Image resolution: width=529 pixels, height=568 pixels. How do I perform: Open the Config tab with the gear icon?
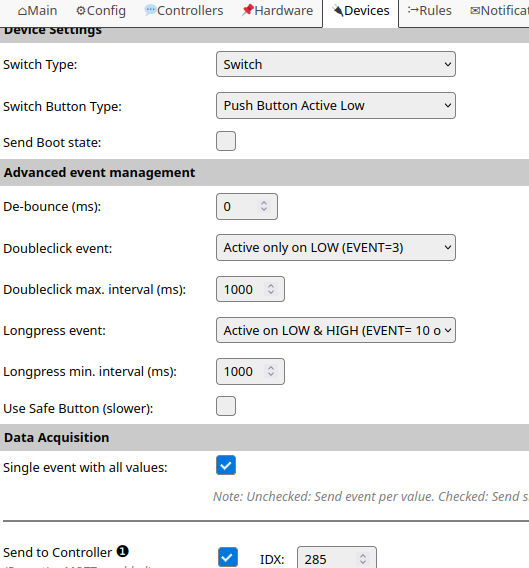tap(101, 11)
